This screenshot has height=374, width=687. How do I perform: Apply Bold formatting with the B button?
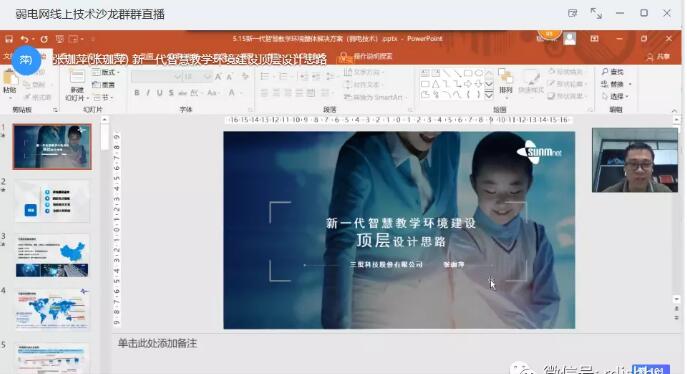click(x=137, y=93)
